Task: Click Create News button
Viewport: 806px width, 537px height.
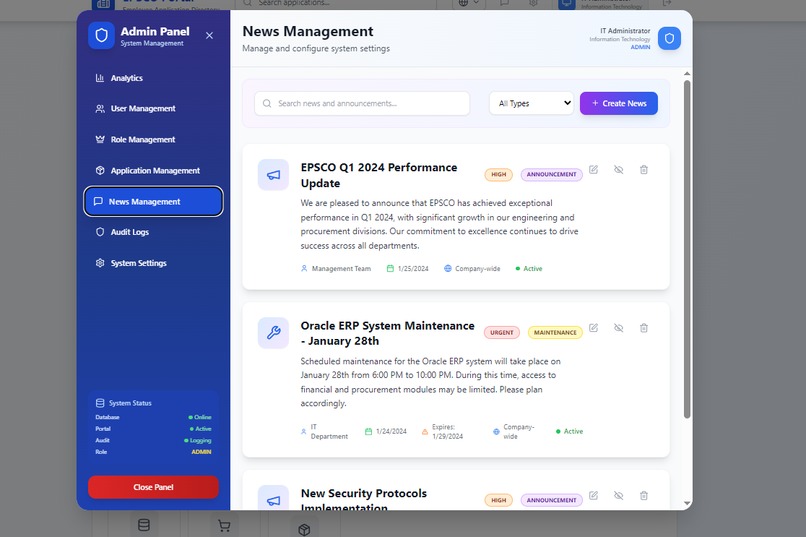Action: 618,103
